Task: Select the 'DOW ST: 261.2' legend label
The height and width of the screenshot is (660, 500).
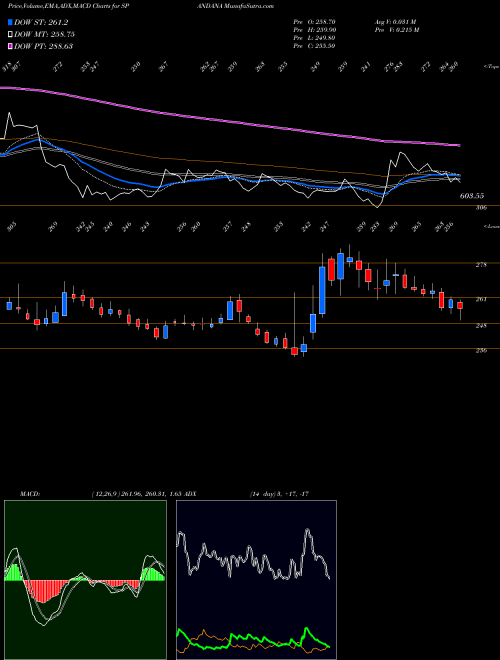Action: tap(41, 22)
